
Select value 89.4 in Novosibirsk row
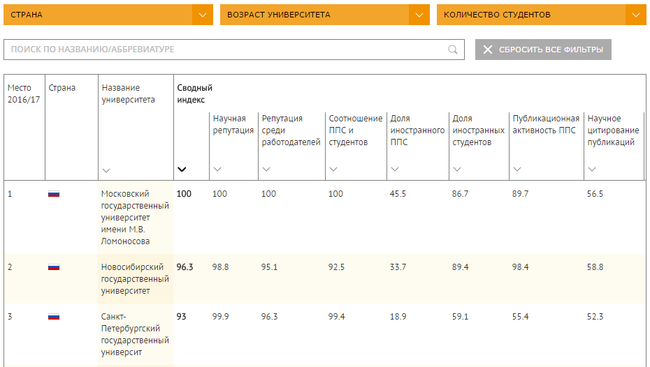(460, 267)
